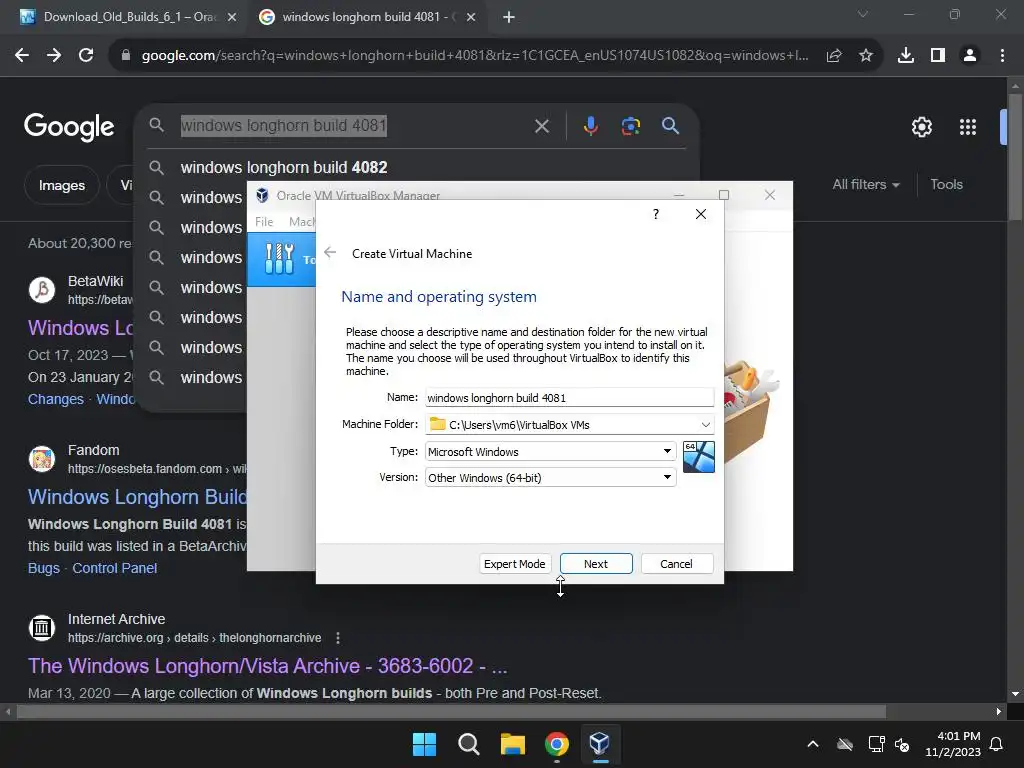Open a new Chrome tab

coord(509,18)
